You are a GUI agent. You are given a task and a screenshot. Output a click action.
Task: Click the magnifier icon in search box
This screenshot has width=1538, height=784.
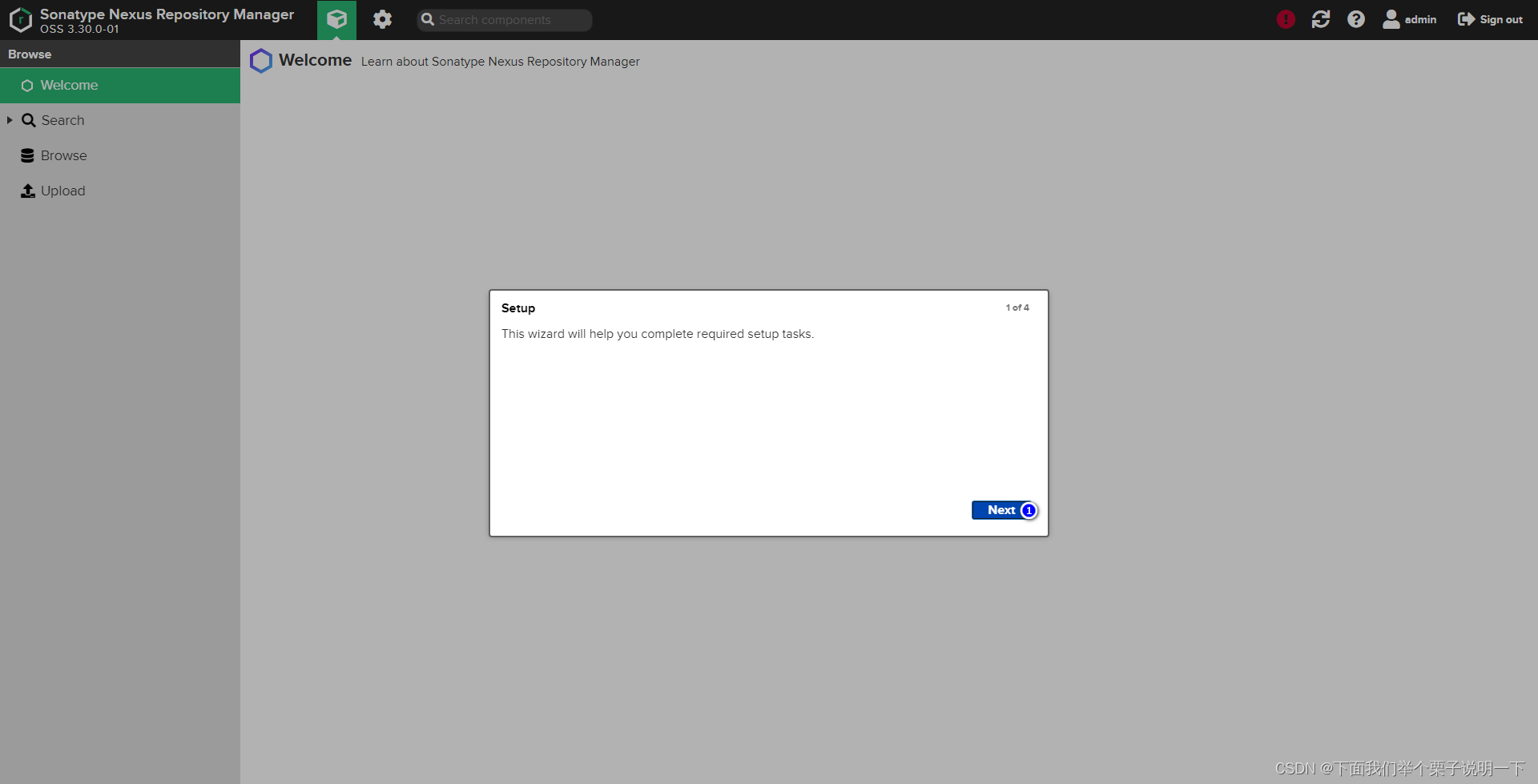coord(428,20)
